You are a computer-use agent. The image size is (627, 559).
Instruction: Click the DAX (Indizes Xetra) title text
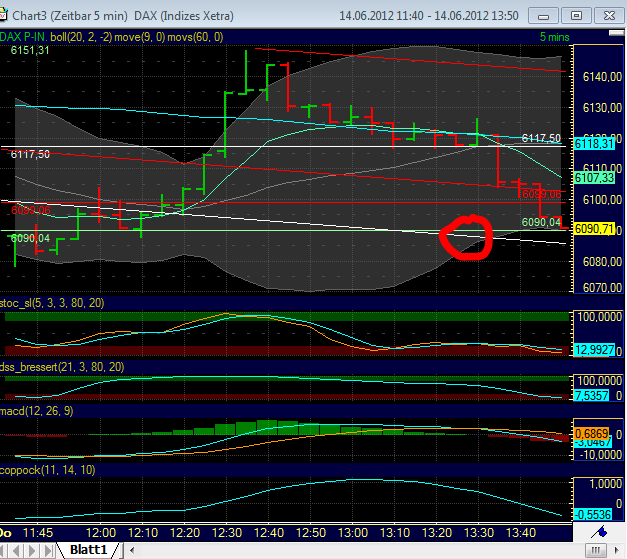pyautogui.click(x=184, y=16)
